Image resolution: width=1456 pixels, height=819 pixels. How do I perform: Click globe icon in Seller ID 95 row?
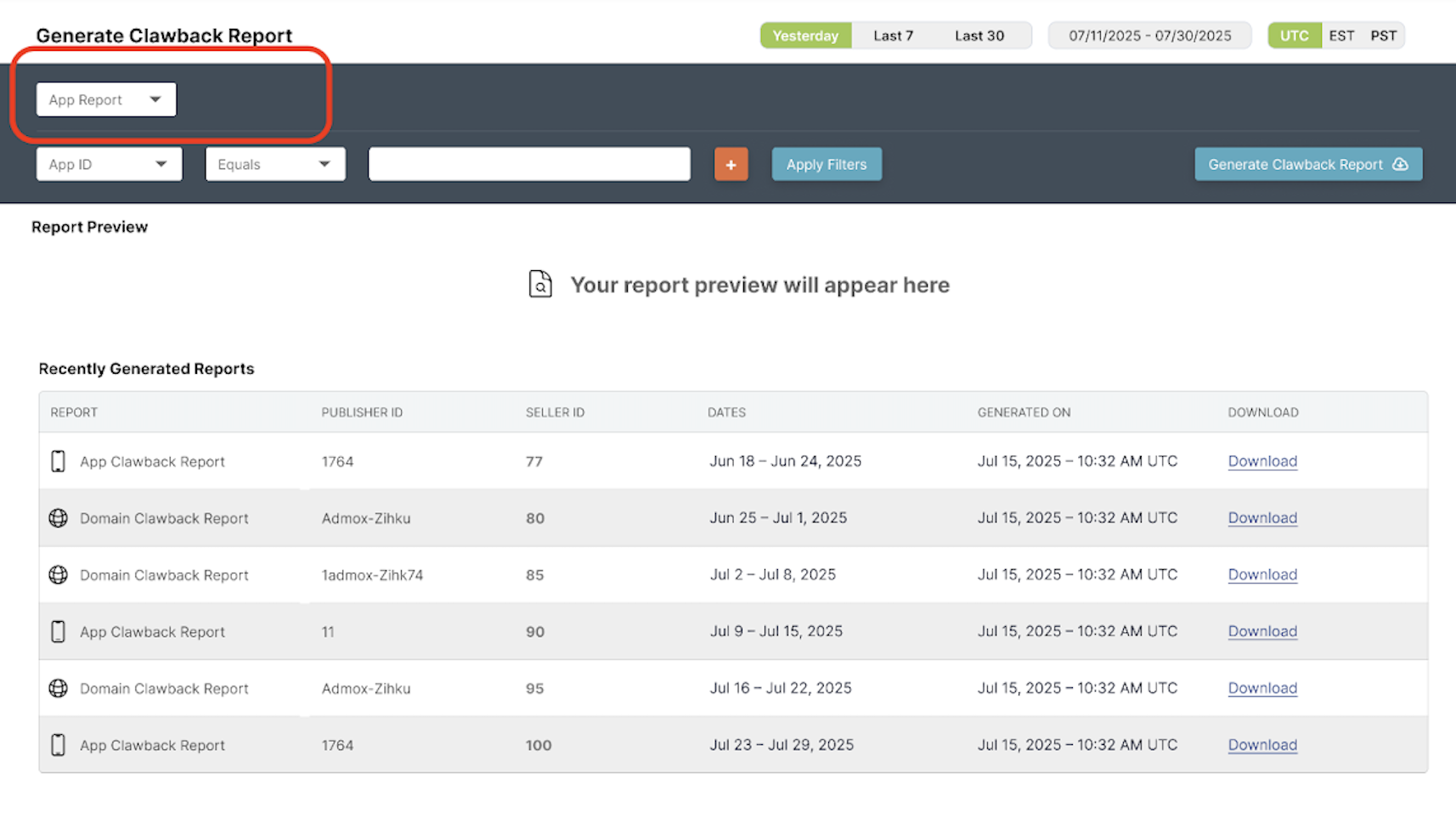(x=58, y=688)
